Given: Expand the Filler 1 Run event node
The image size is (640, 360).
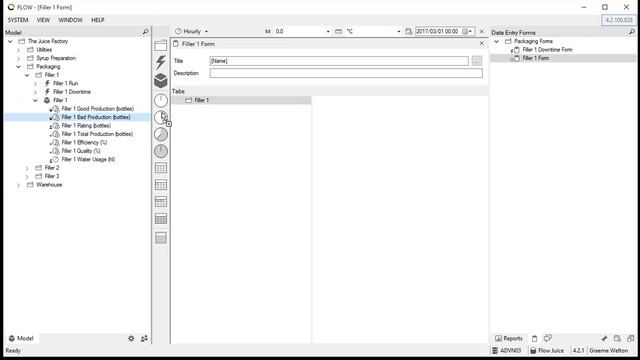Looking at the screenshot, I should [x=36, y=84].
